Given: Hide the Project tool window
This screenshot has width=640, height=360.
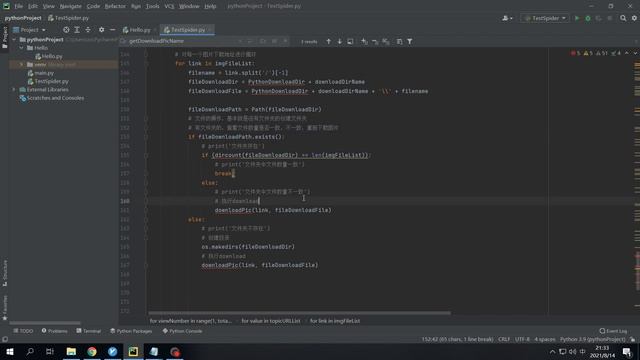Looking at the screenshot, I should 112,30.
